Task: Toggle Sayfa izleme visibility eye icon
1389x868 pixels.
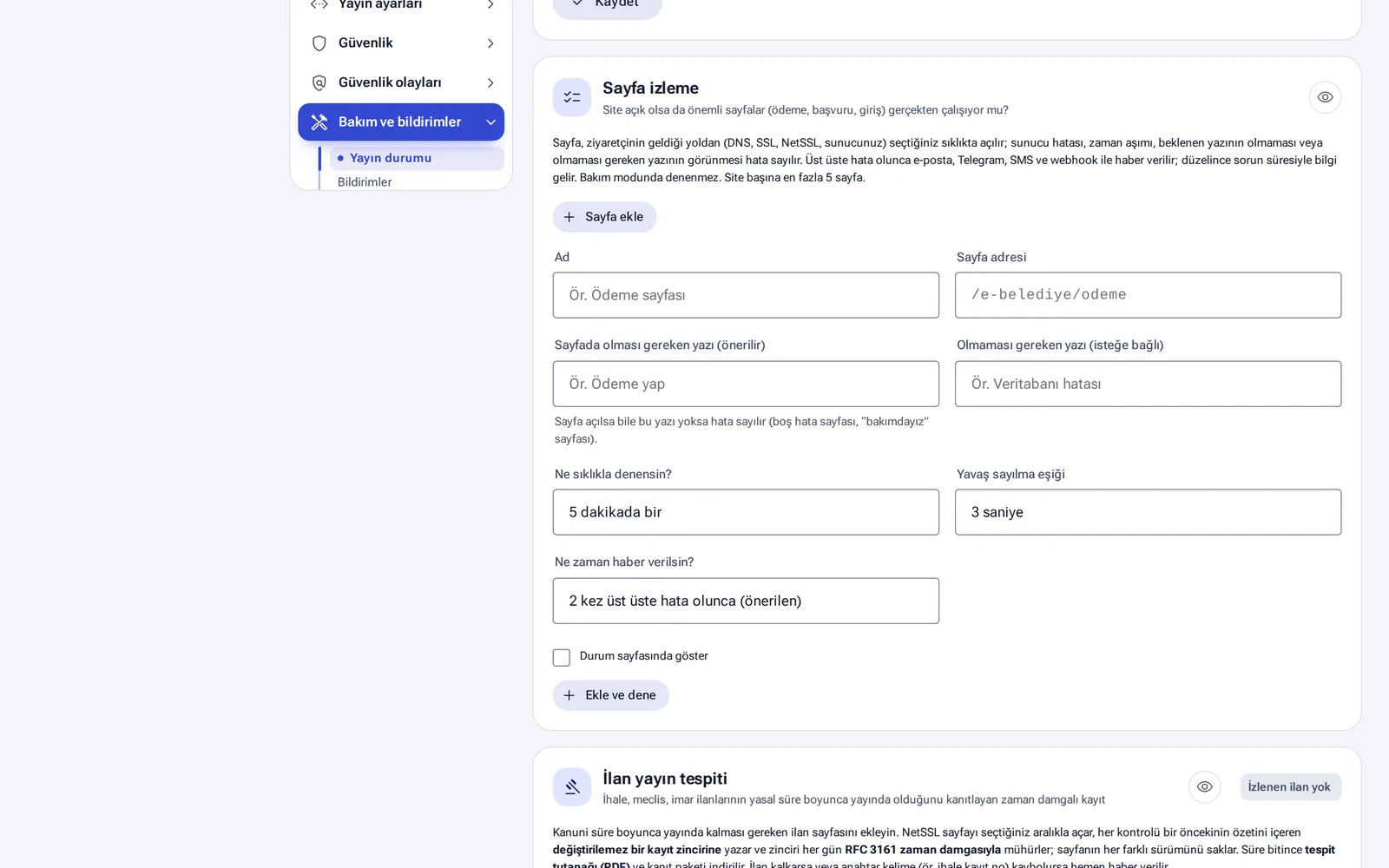Action: [x=1325, y=97]
